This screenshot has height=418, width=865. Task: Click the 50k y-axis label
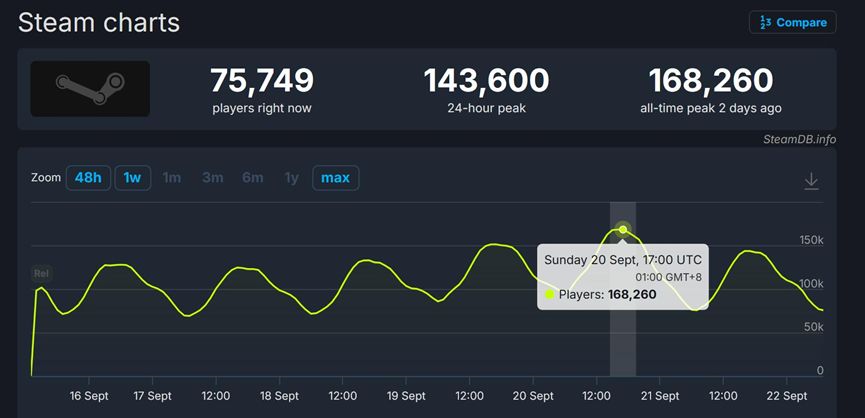click(x=813, y=327)
